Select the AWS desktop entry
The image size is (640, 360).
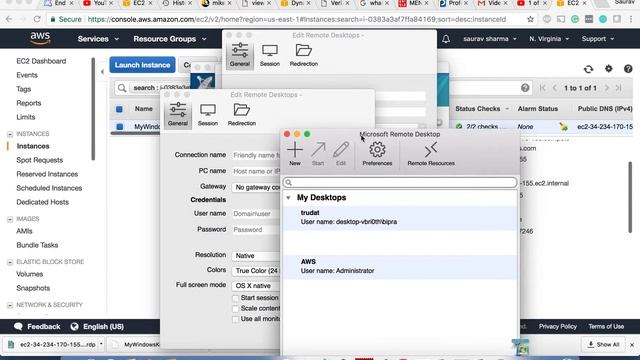[400, 267]
